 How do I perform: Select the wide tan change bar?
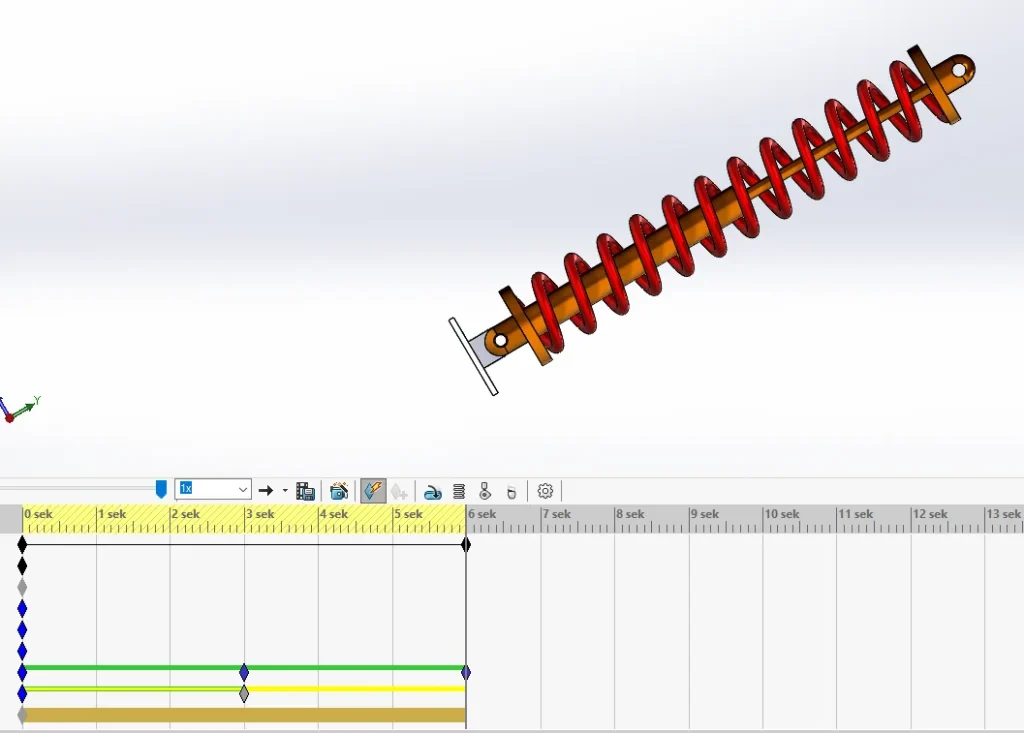[244, 715]
